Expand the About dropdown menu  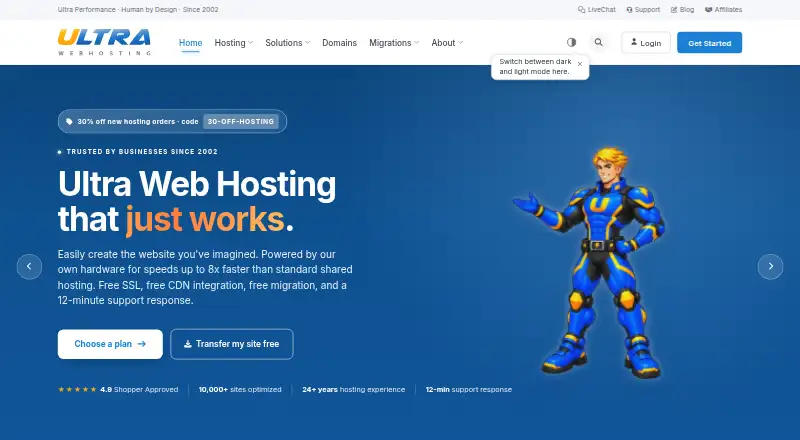[x=447, y=43]
